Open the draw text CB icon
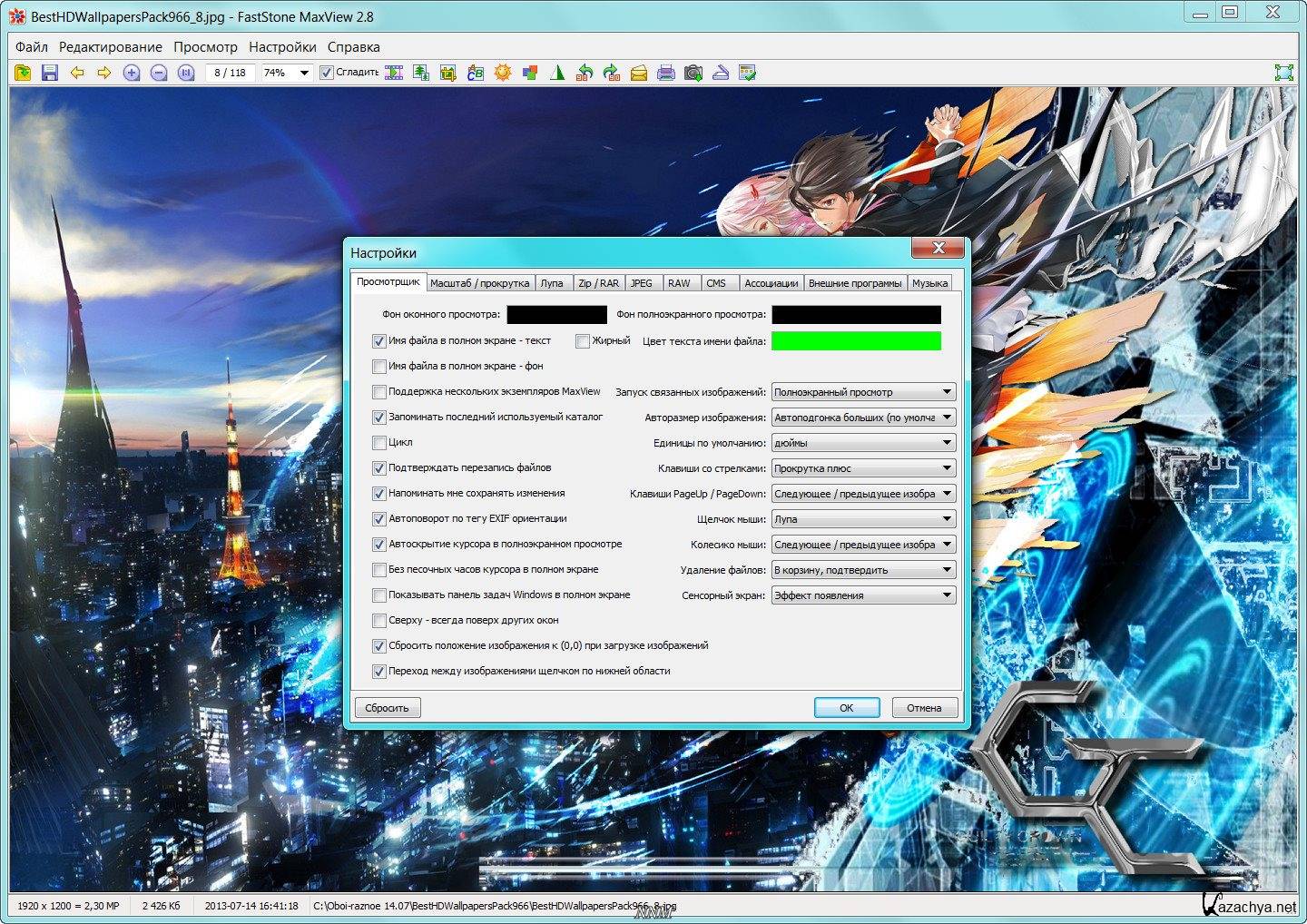This screenshot has height=924, width=1307. coord(476,73)
